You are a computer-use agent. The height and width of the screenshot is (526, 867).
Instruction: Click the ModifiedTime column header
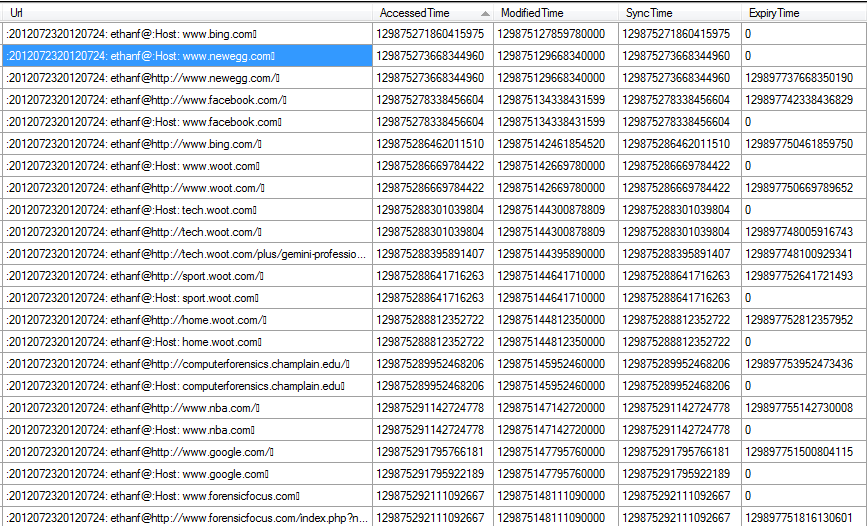click(x=556, y=13)
